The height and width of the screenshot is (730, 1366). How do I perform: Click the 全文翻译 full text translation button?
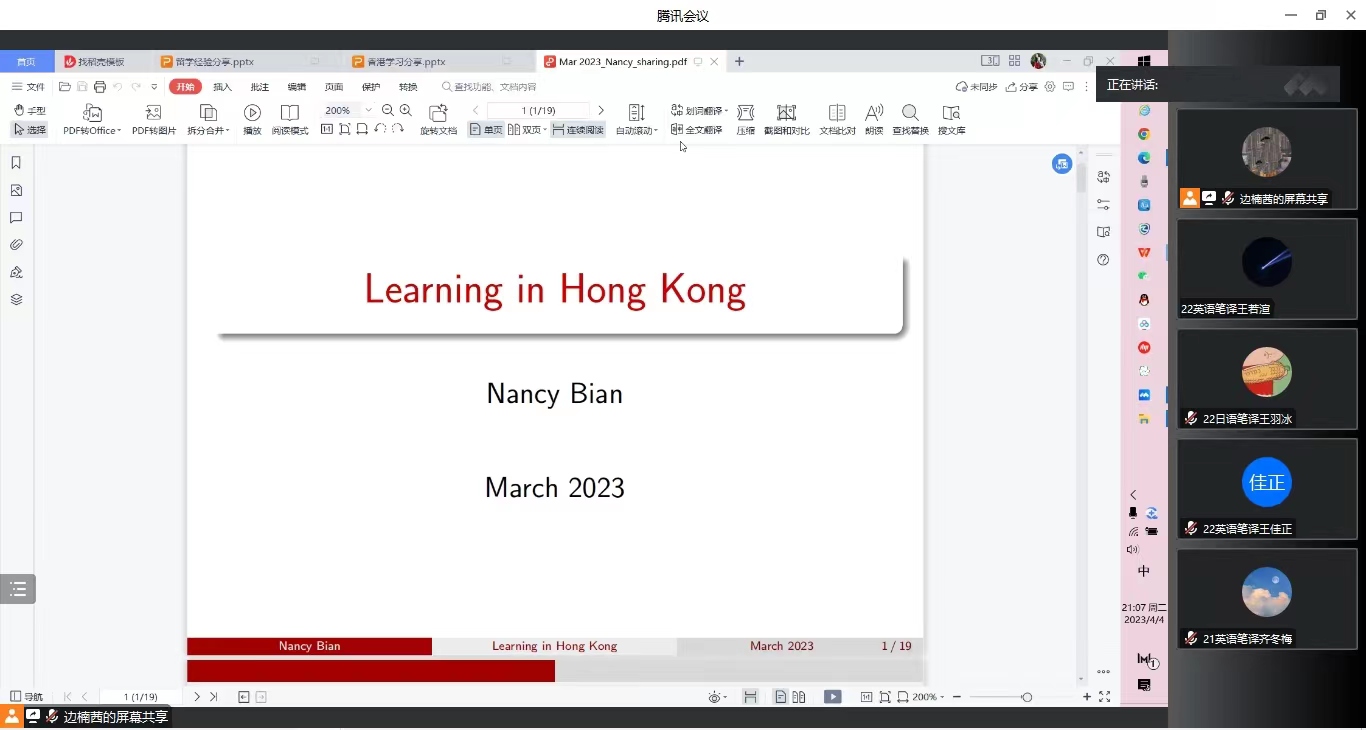click(697, 130)
